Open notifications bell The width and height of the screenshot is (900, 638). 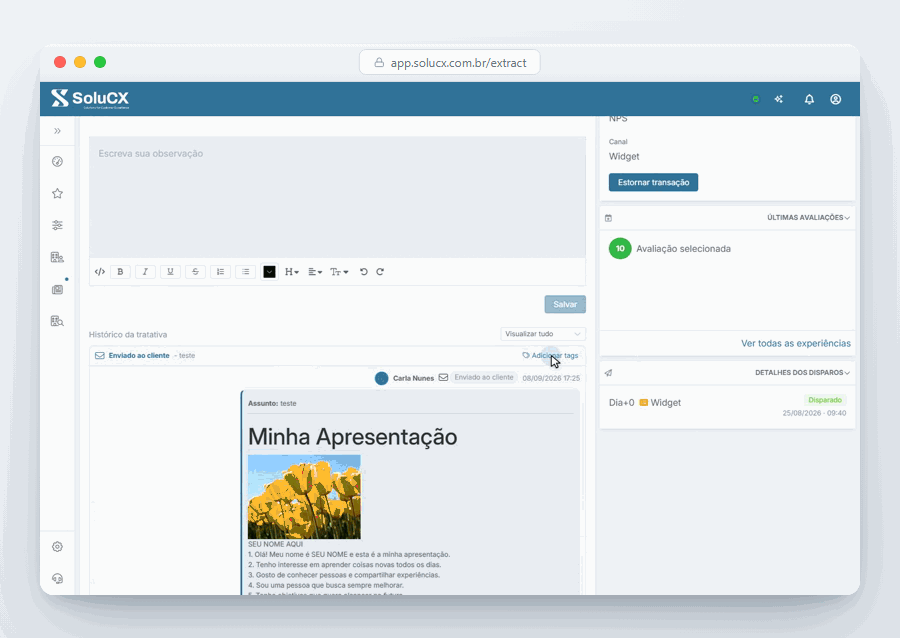pos(809,99)
